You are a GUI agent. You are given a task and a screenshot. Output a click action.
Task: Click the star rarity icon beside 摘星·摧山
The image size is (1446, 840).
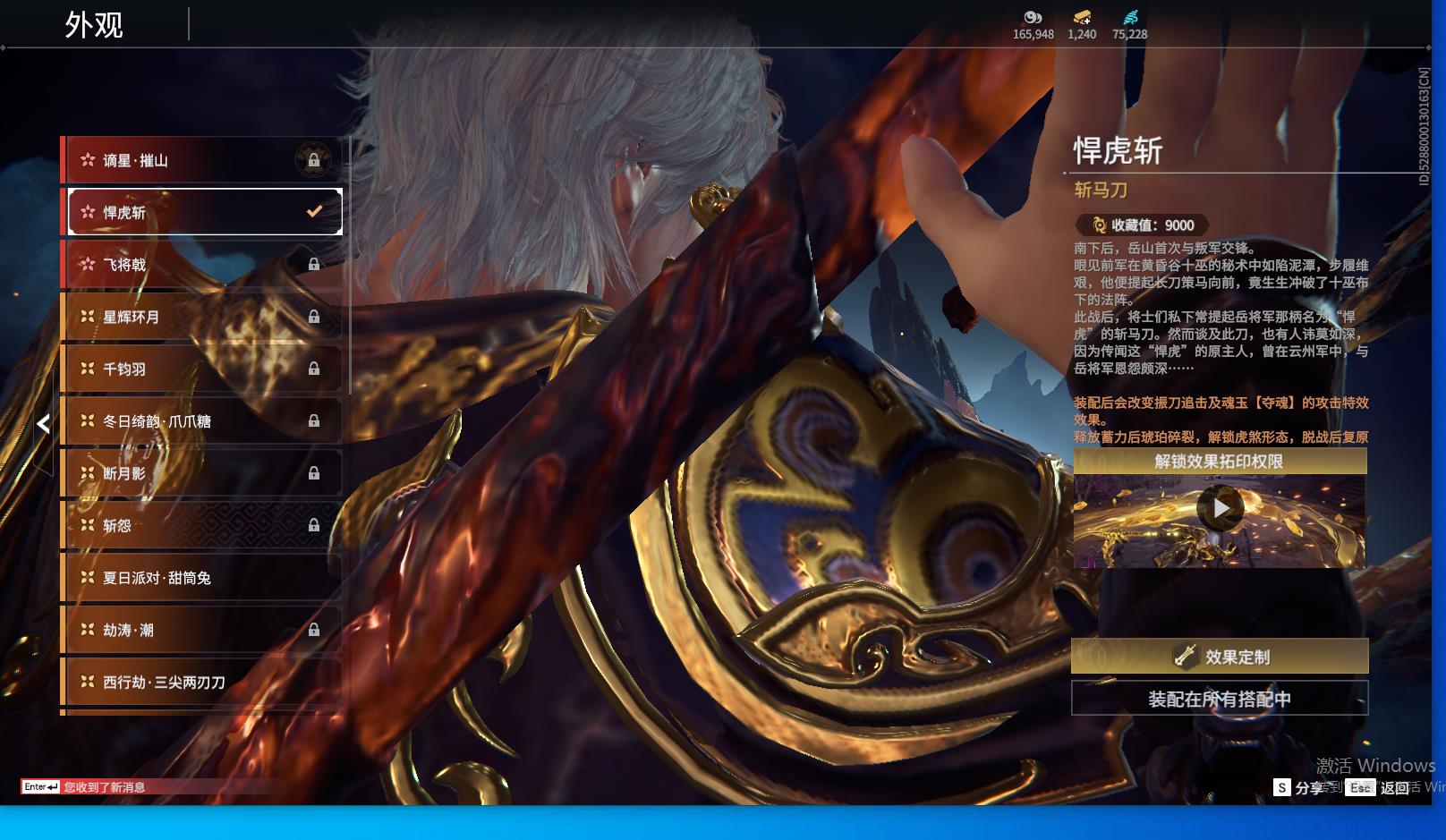88,160
